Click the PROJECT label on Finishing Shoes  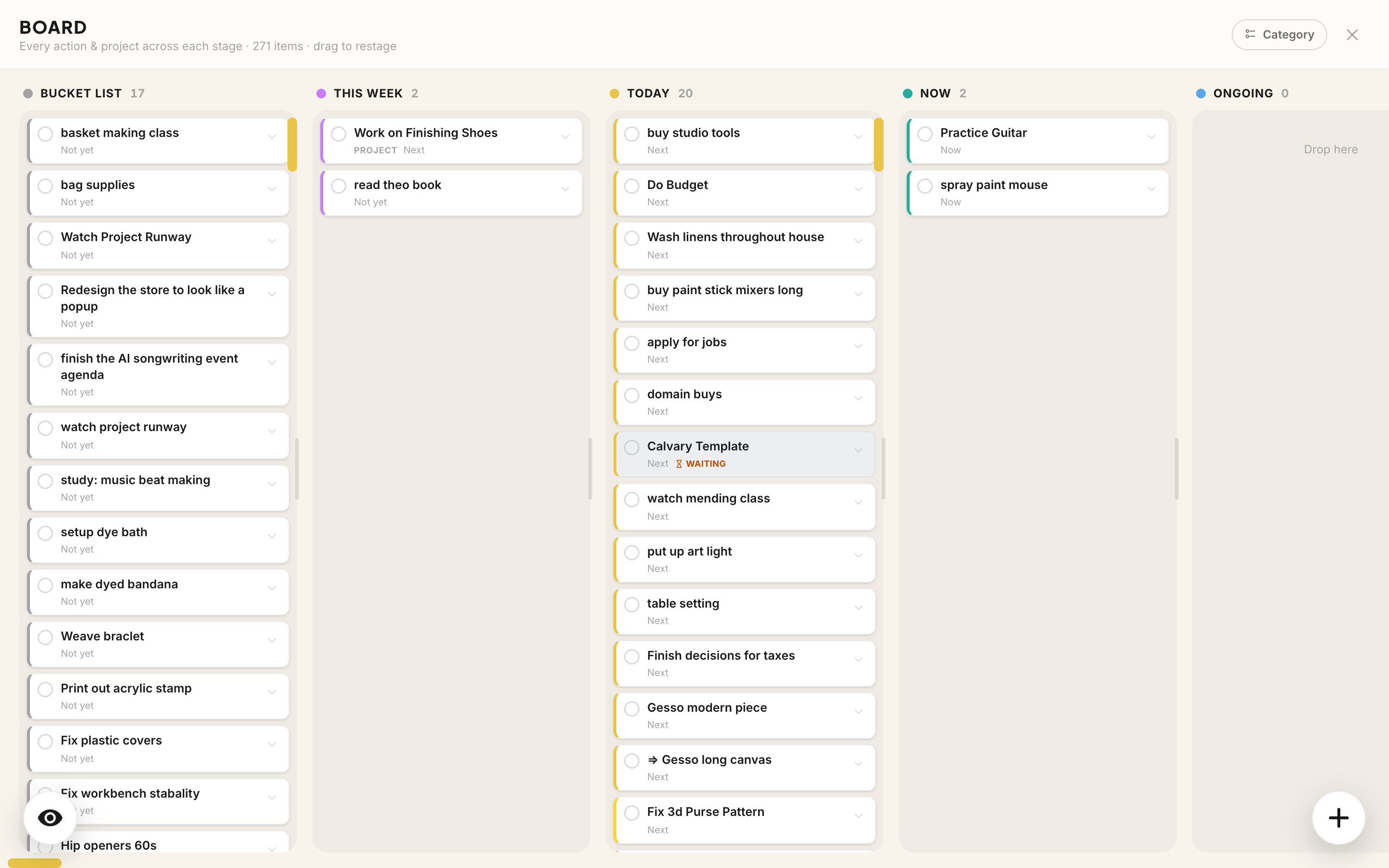tap(375, 150)
